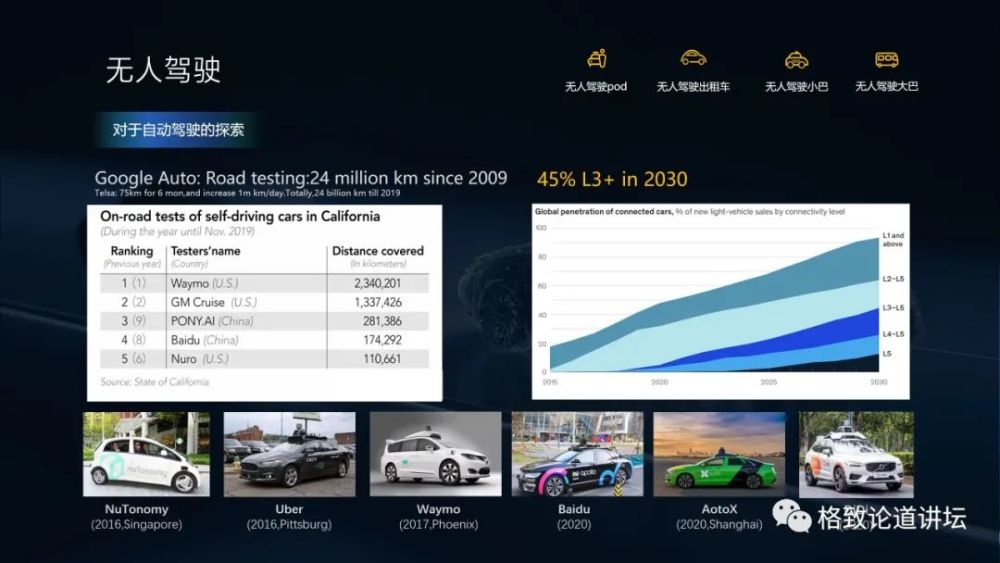1000x563 pixels.
Task: Click the Baidu (2020) photo caption
Action: pyautogui.click(x=574, y=516)
